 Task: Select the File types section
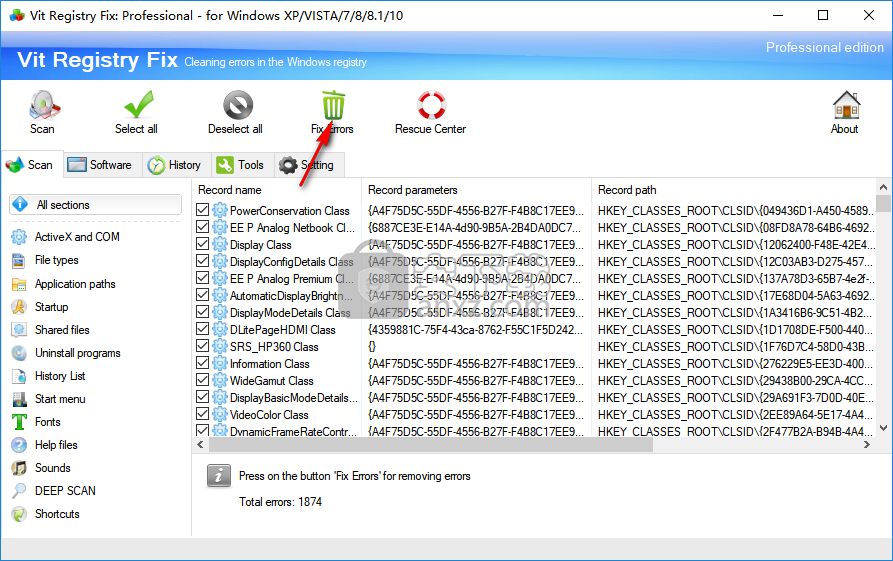click(x=56, y=260)
